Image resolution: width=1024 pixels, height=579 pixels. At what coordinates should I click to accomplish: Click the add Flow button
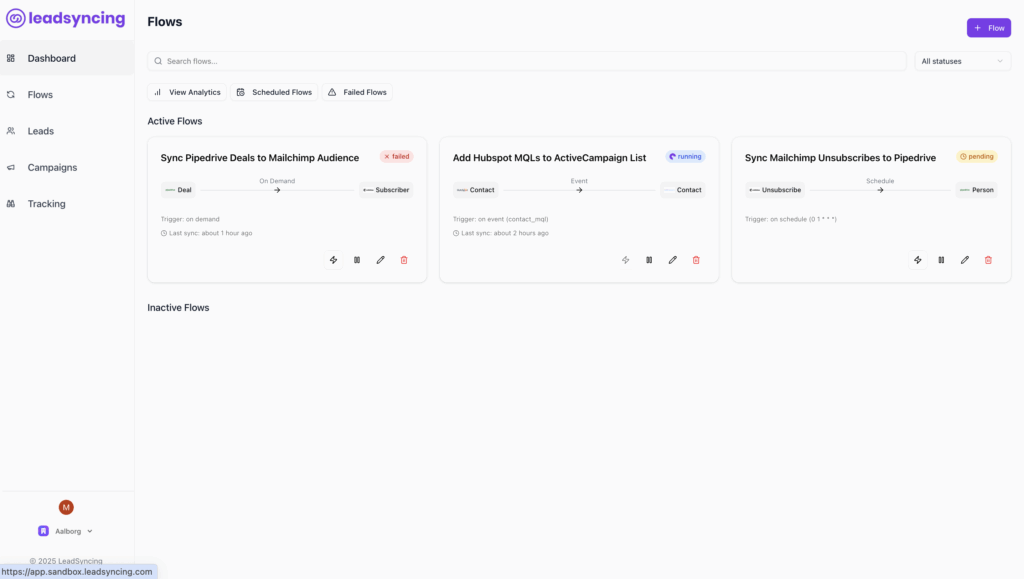[x=989, y=28]
